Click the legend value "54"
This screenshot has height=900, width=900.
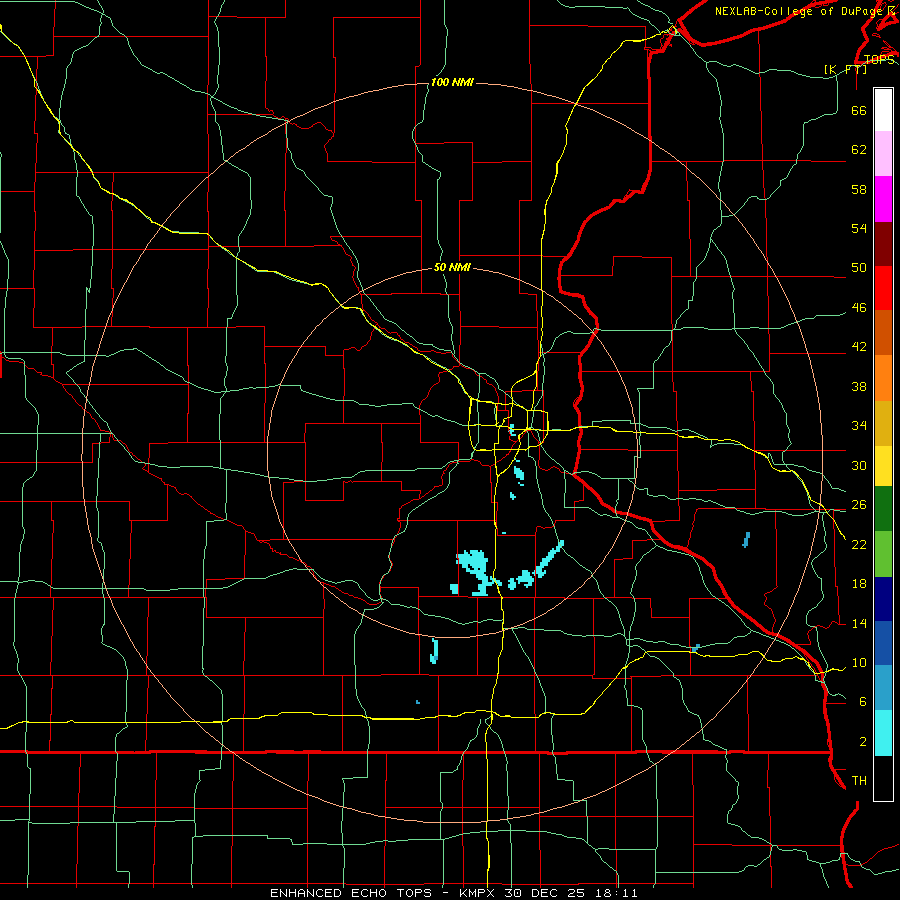(x=859, y=228)
